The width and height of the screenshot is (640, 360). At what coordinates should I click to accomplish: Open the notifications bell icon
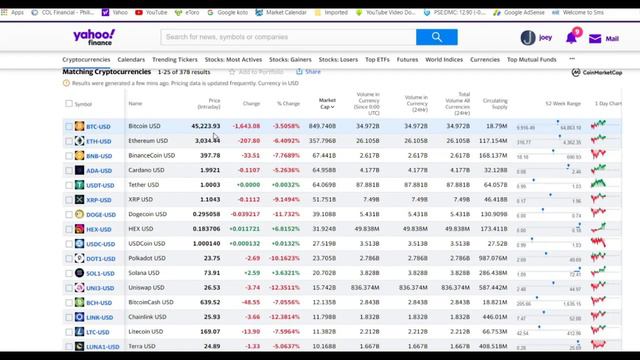point(571,38)
